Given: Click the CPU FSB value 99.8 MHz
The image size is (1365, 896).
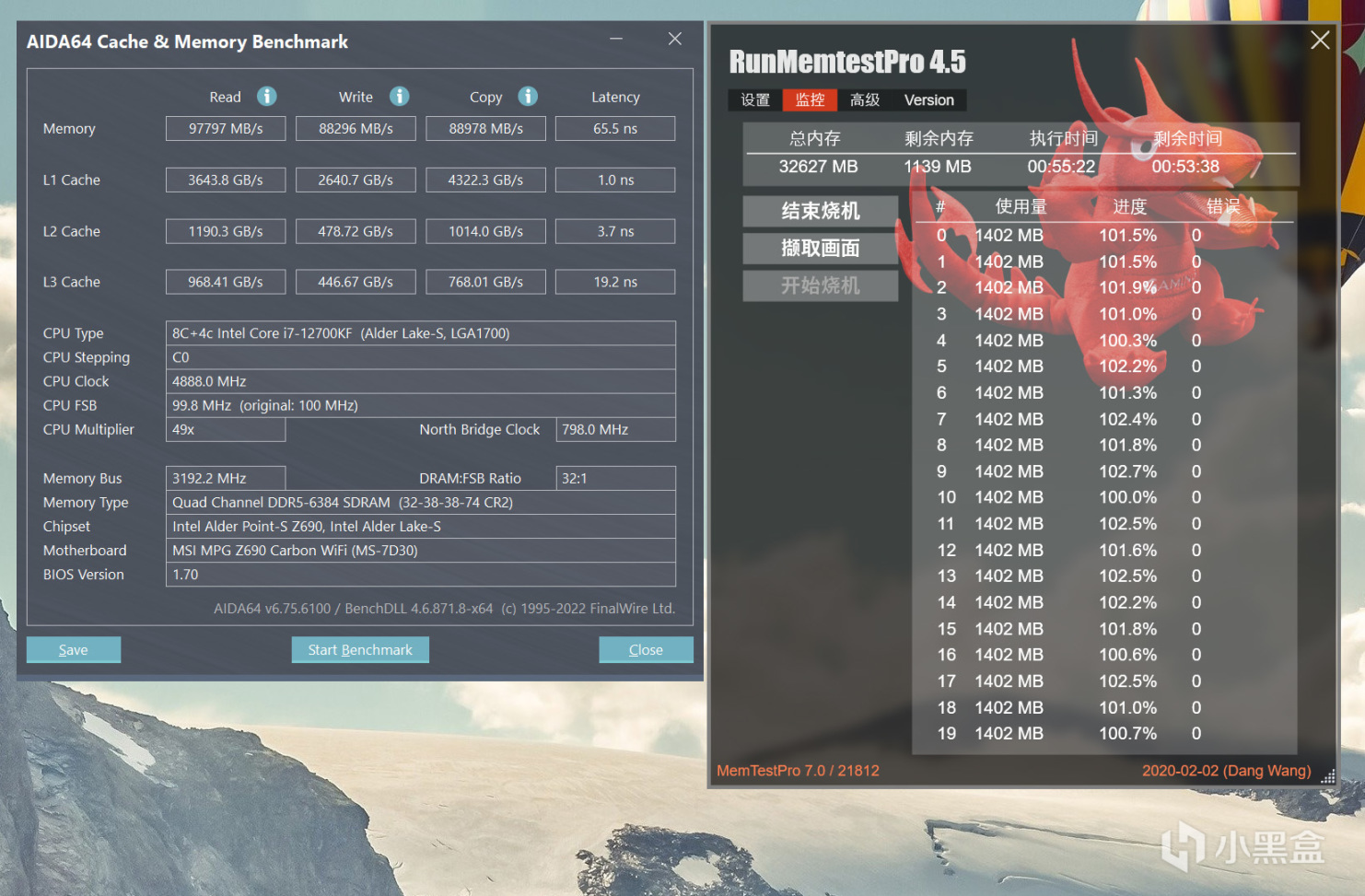Looking at the screenshot, I should [x=421, y=405].
